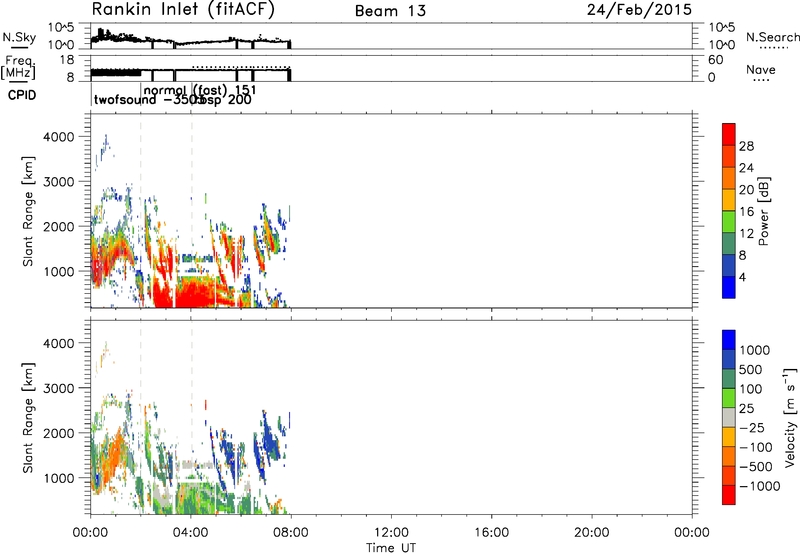Pick the dark green 100–500 velocity colorbar segment
Viewport: 800px width, 554px height.
click(729, 379)
